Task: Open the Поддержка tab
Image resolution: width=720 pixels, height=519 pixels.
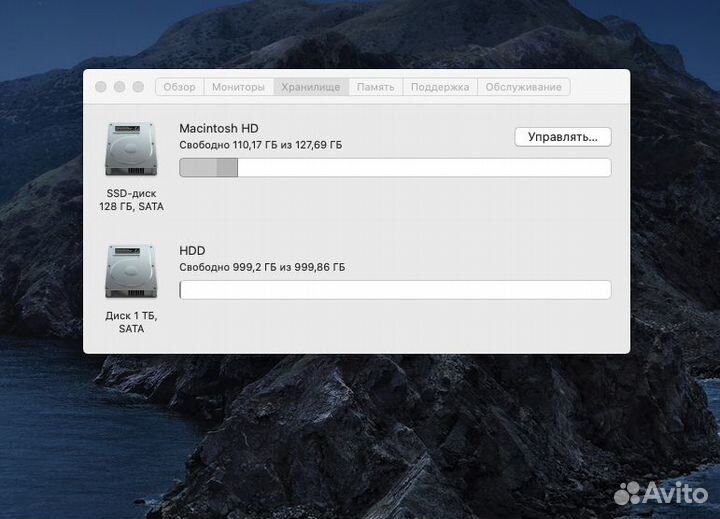Action: tap(440, 87)
